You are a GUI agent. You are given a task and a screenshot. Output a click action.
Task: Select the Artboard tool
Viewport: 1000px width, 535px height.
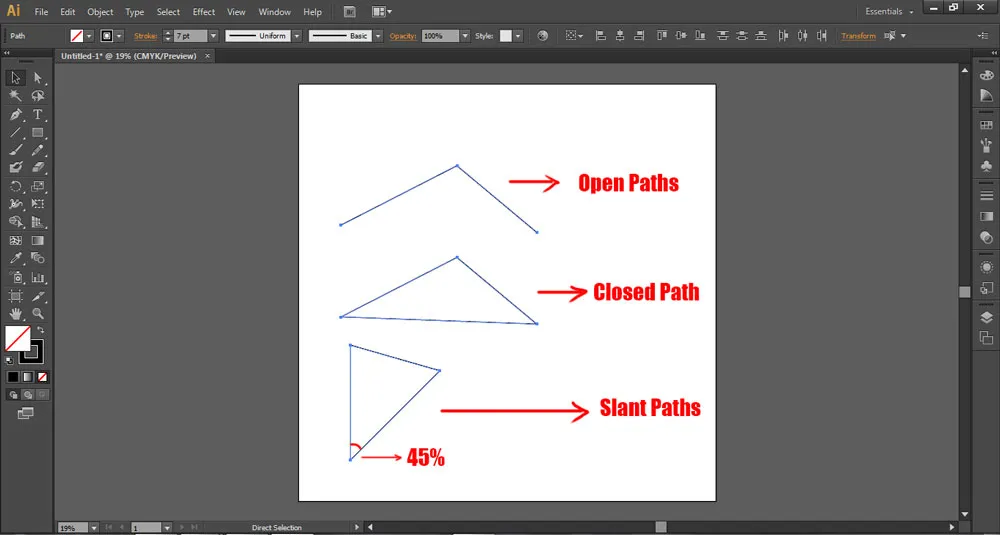coord(16,296)
